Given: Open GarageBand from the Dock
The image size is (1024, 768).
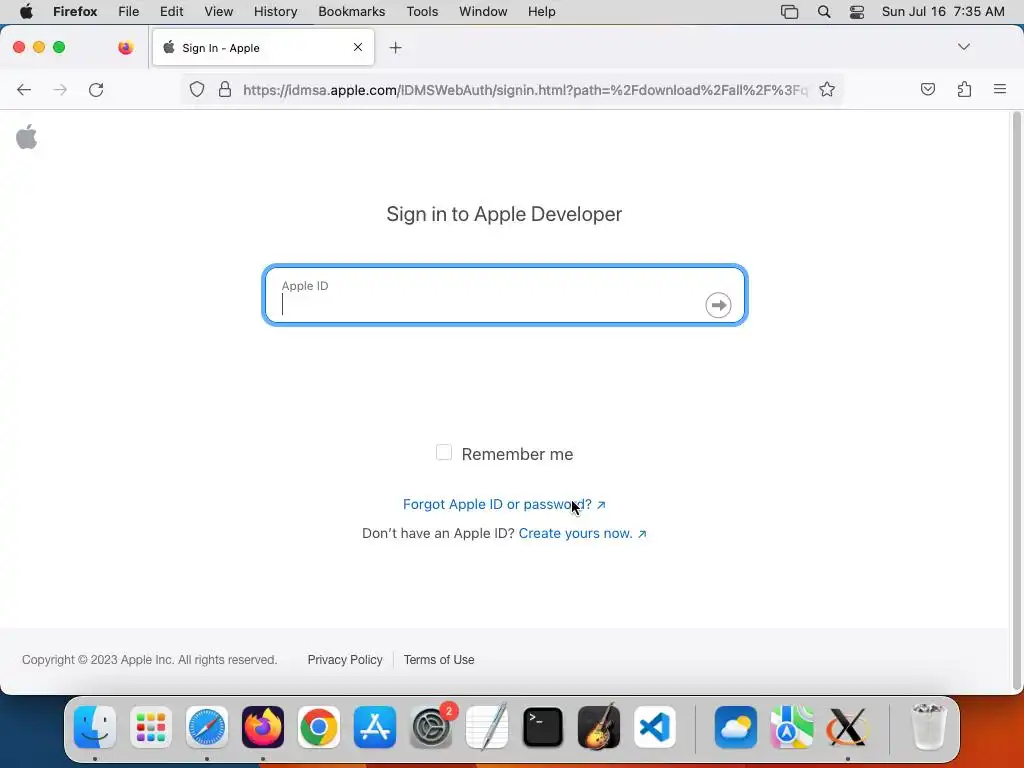Looking at the screenshot, I should (x=599, y=727).
